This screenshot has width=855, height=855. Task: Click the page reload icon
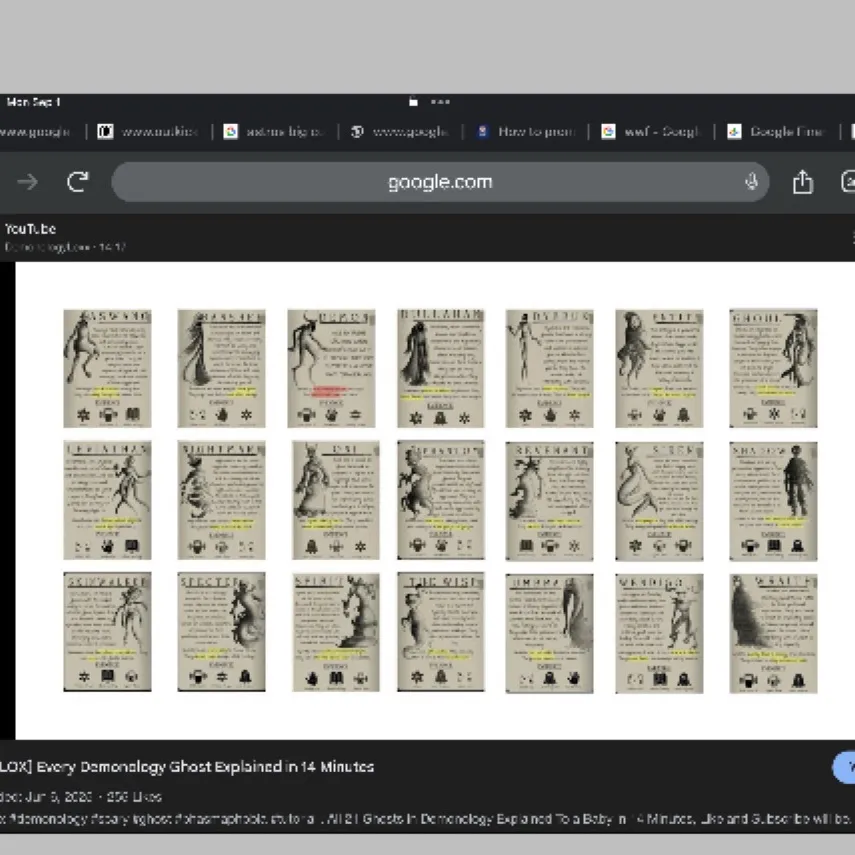(78, 182)
